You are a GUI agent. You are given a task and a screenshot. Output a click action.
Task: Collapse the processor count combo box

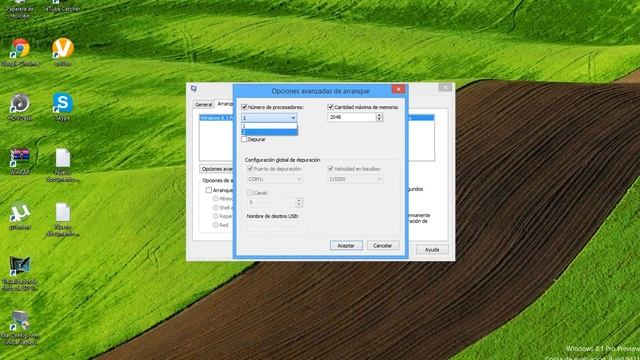[x=293, y=118]
